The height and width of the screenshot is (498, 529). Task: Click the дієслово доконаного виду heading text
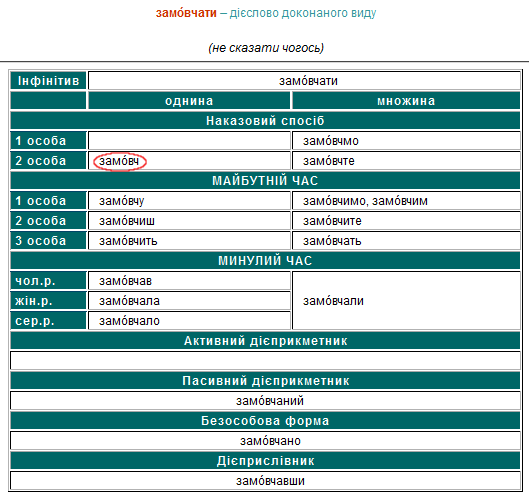tap(303, 13)
